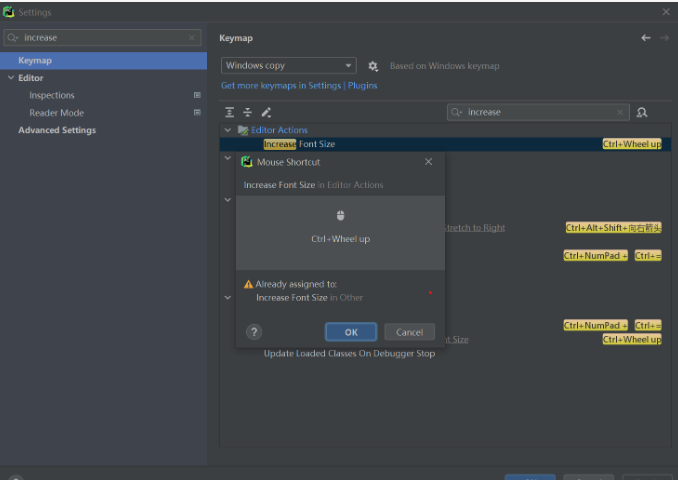Viewport: 678px width, 480px height.
Task: Open the Windows copy keymap dropdown
Action: 288,66
